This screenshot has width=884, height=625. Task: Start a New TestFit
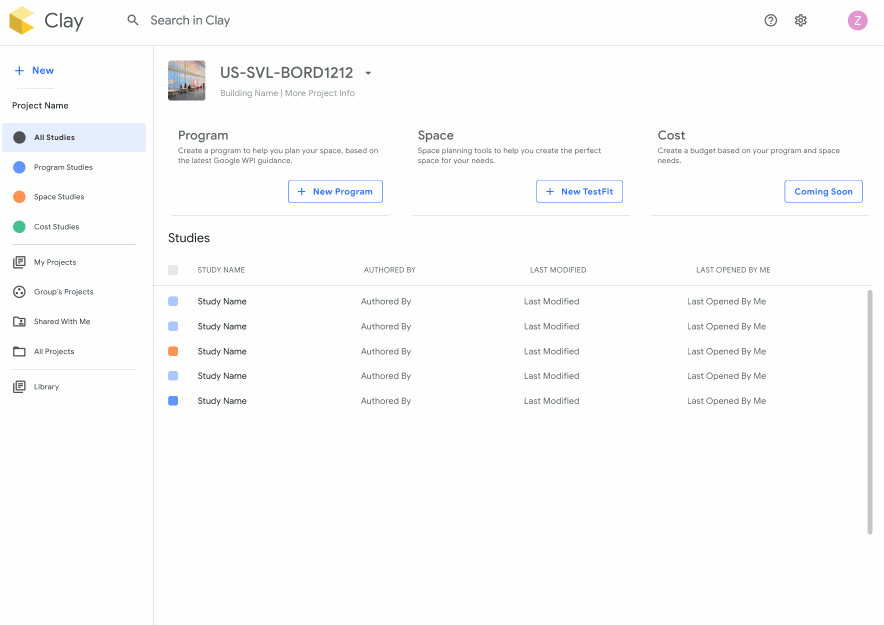(579, 191)
